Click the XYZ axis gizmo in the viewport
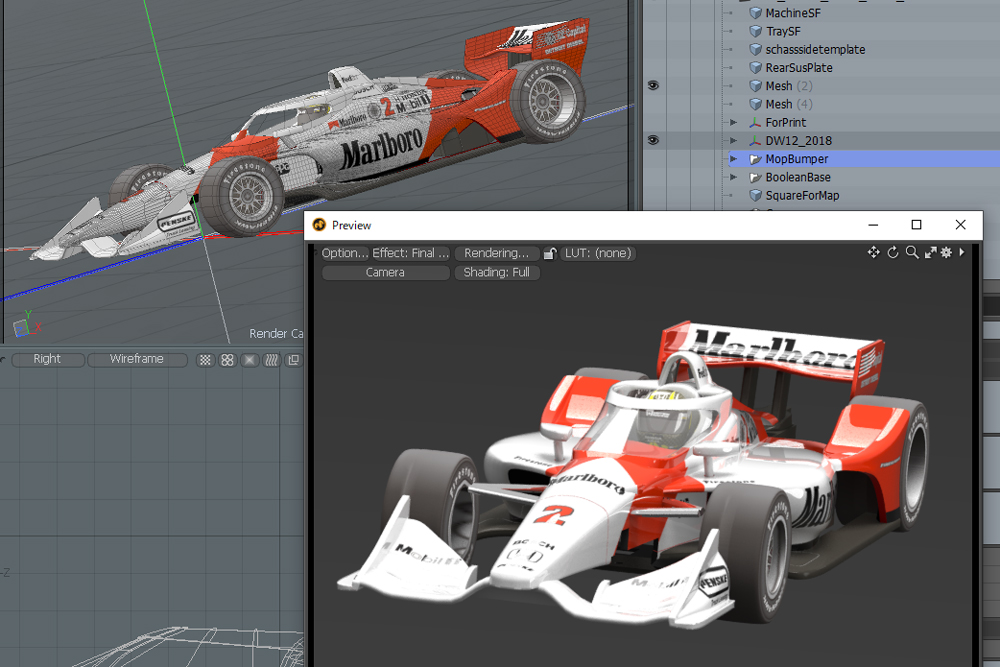Viewport: 1000px width, 667px height. [x=27, y=325]
